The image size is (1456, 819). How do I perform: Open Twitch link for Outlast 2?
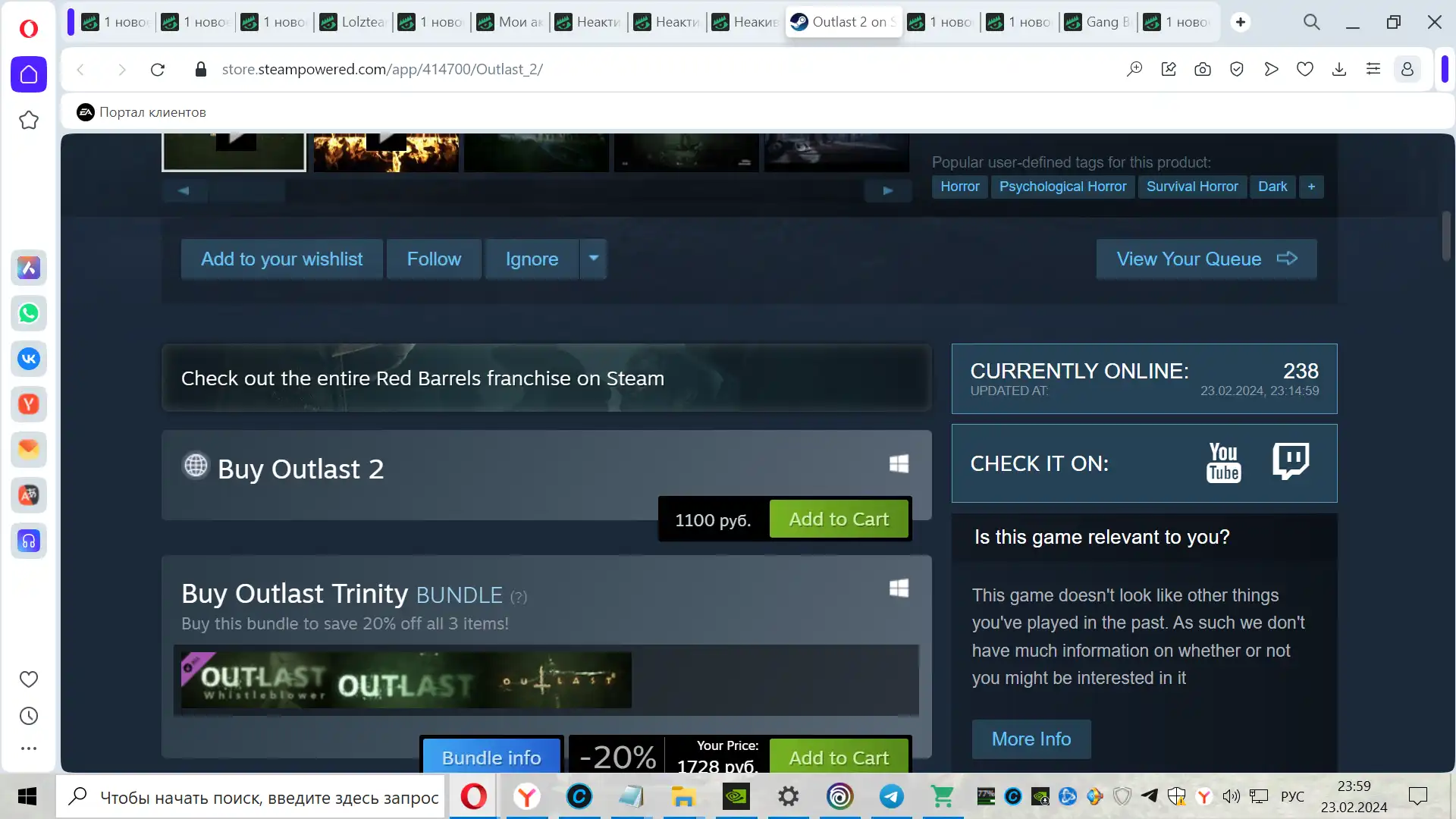click(1291, 461)
